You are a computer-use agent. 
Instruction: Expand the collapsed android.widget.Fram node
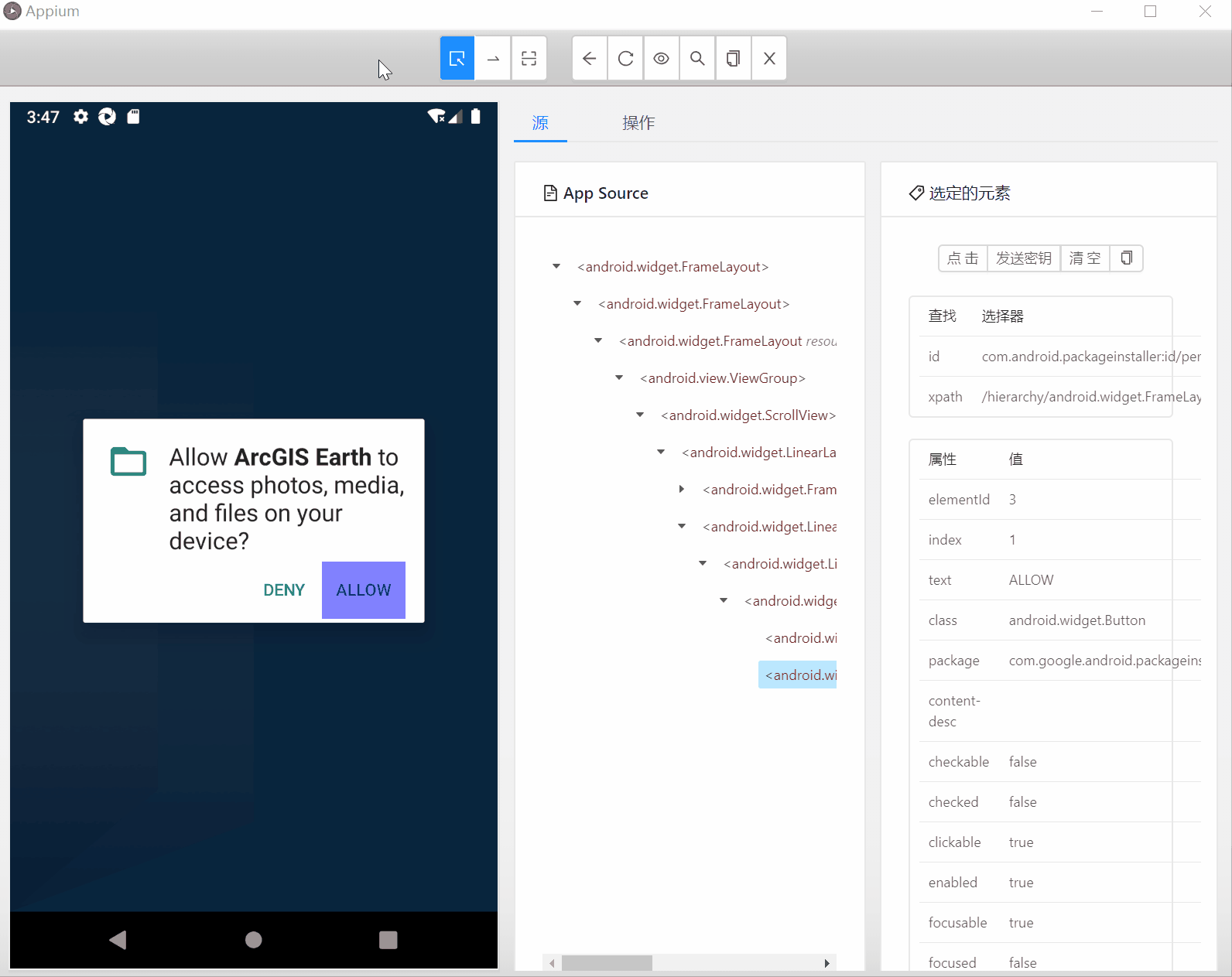coord(682,489)
